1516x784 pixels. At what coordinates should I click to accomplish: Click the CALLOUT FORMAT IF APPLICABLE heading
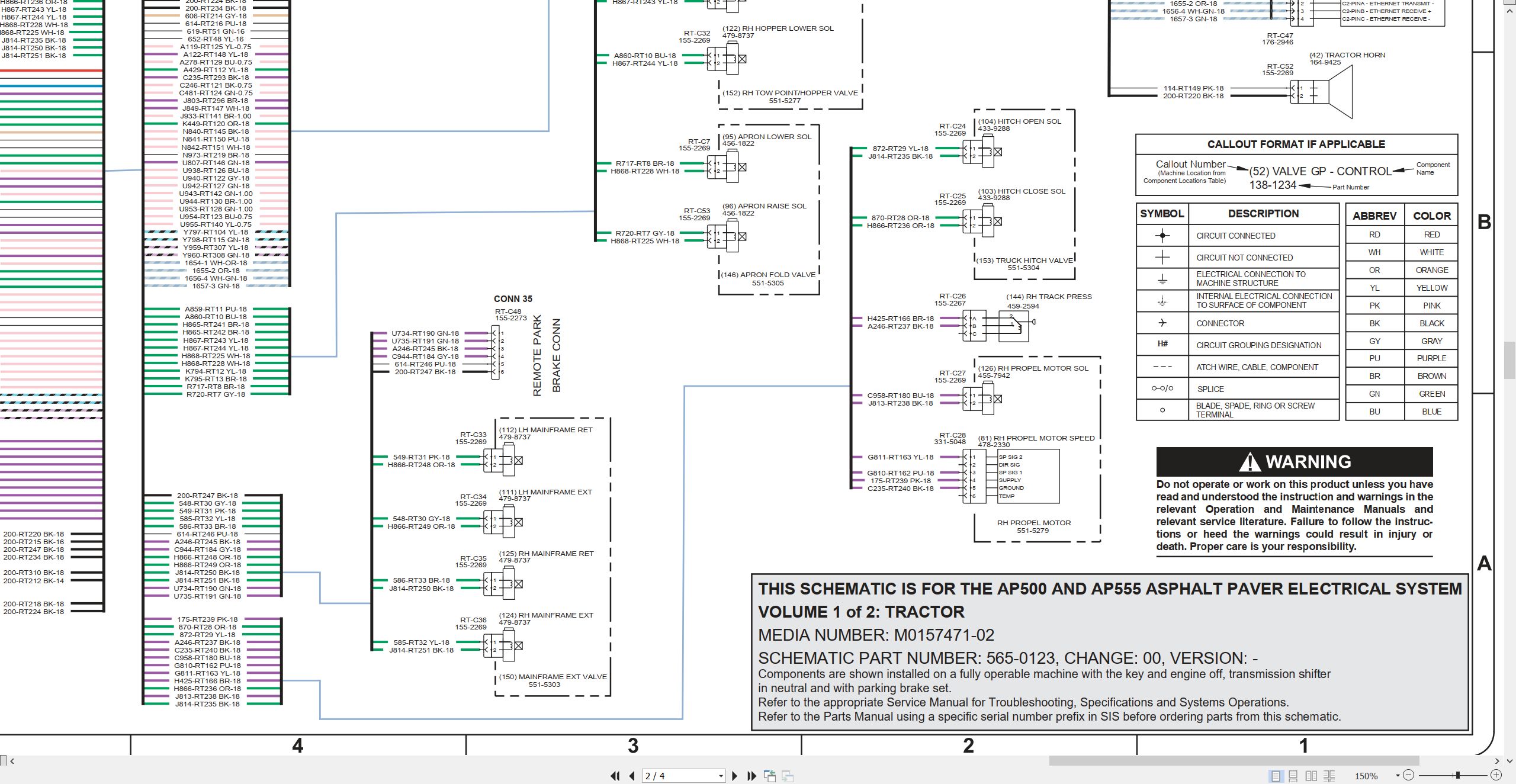(x=1296, y=144)
